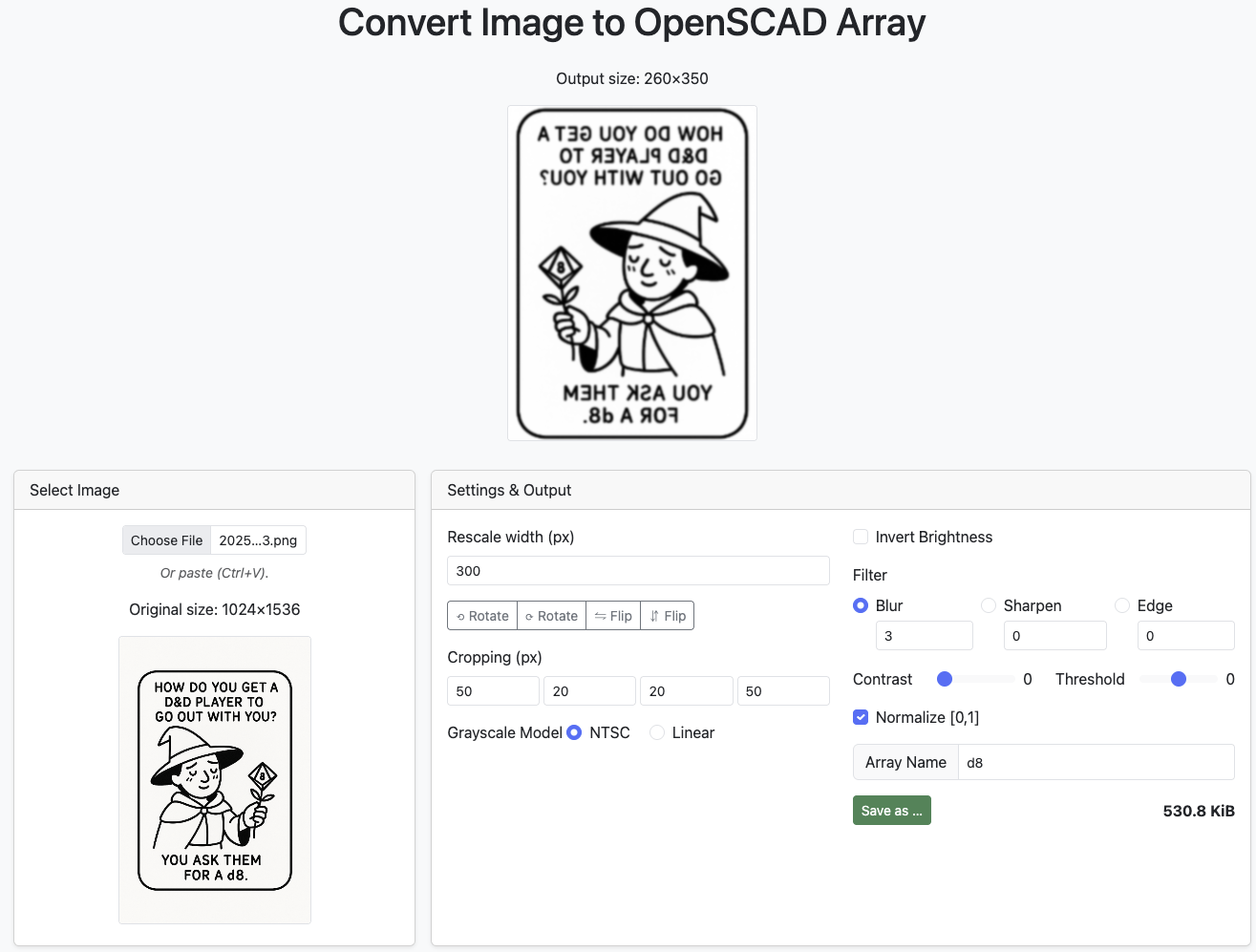Click the green Save as button
This screenshot has height=952, width=1256.
click(x=891, y=811)
